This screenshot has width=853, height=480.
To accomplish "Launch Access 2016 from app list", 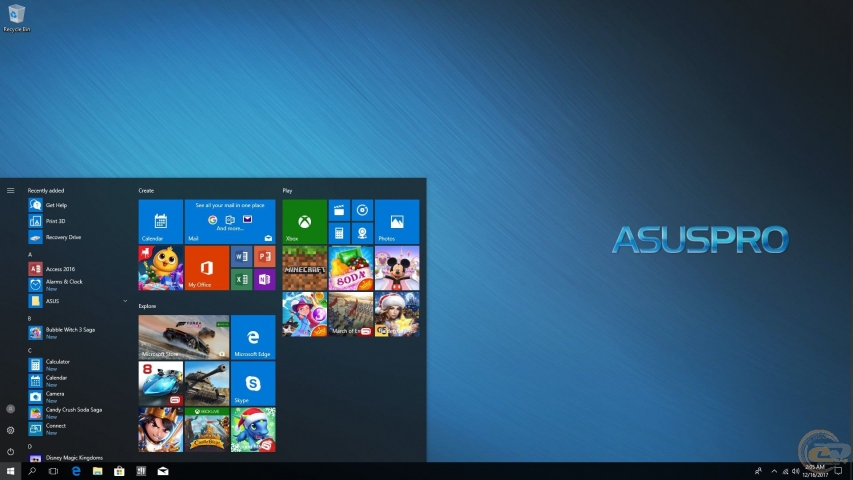I will point(78,269).
